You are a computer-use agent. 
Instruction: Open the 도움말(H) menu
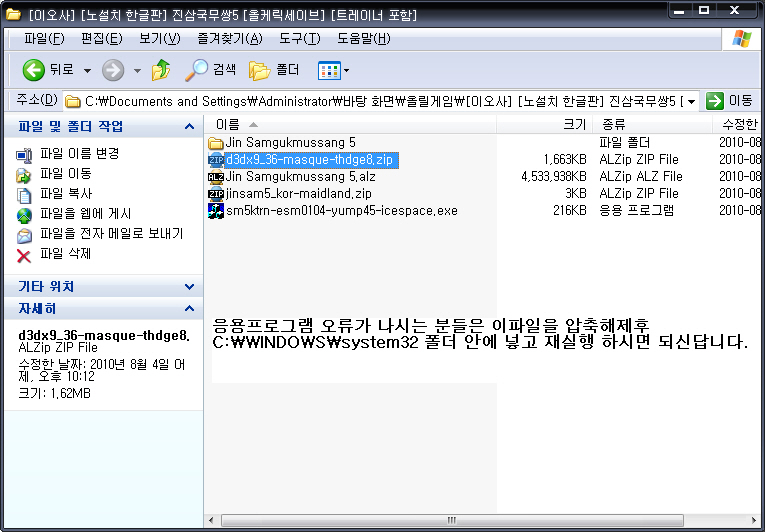363,39
